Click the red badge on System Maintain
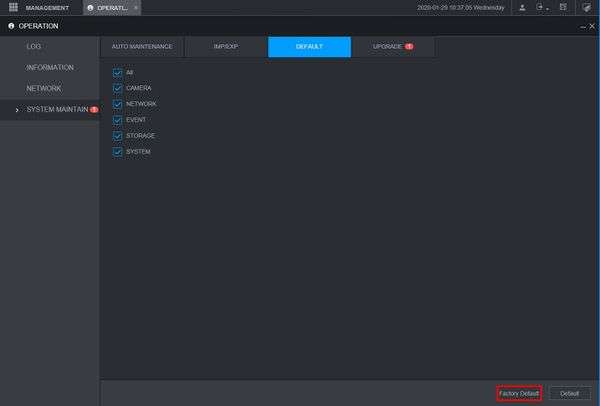Viewport: 600px width, 406px height. click(x=94, y=109)
